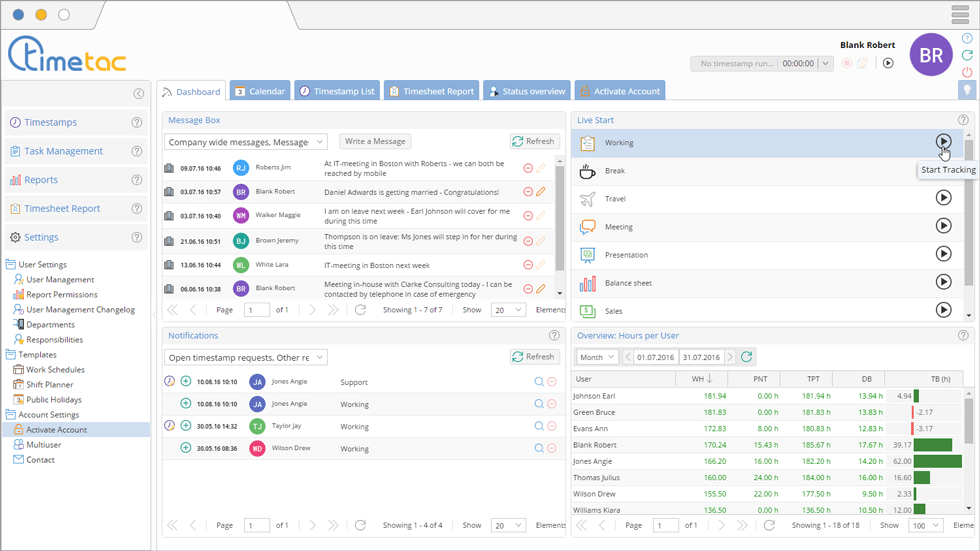Collapse the User Settings tree folder
Viewport: 980px width, 551px height.
[x=11, y=265]
